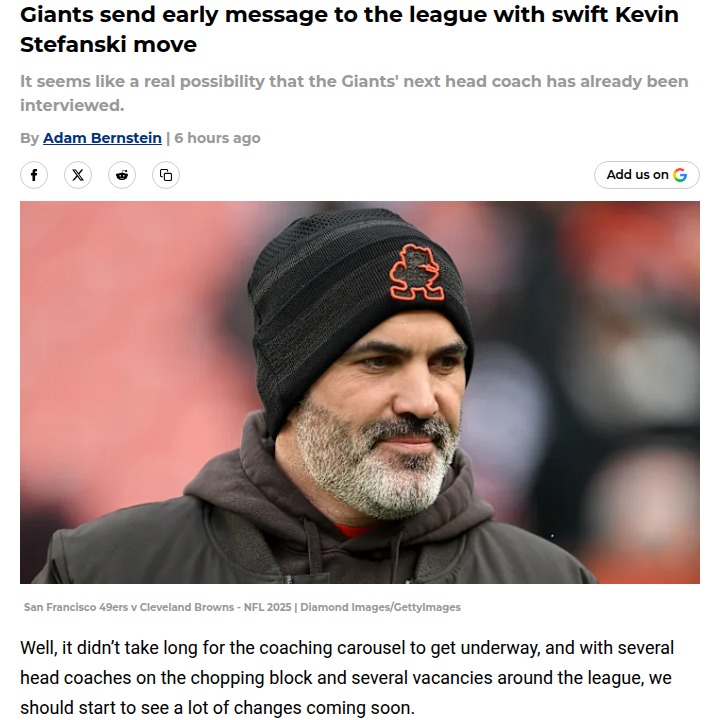
Task: Click the paragraph line starting Well, it didn't
Action: (347, 648)
